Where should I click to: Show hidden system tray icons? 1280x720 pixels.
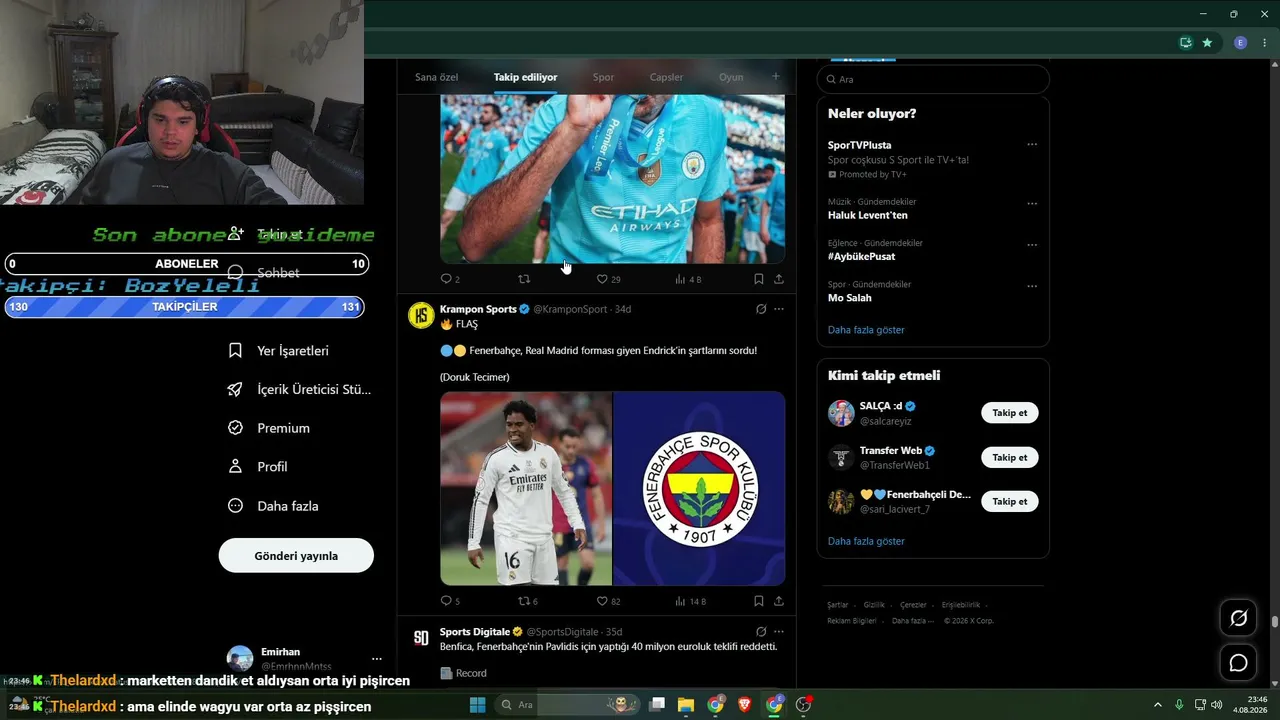pos(1158,705)
